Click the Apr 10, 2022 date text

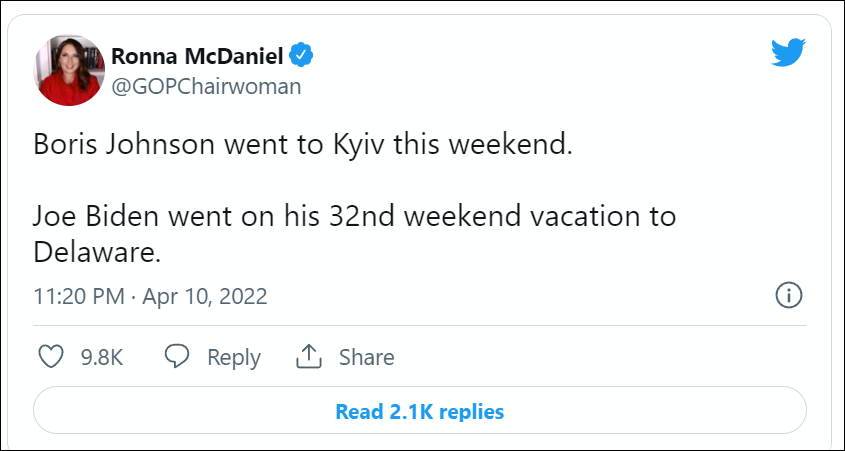tap(205, 297)
